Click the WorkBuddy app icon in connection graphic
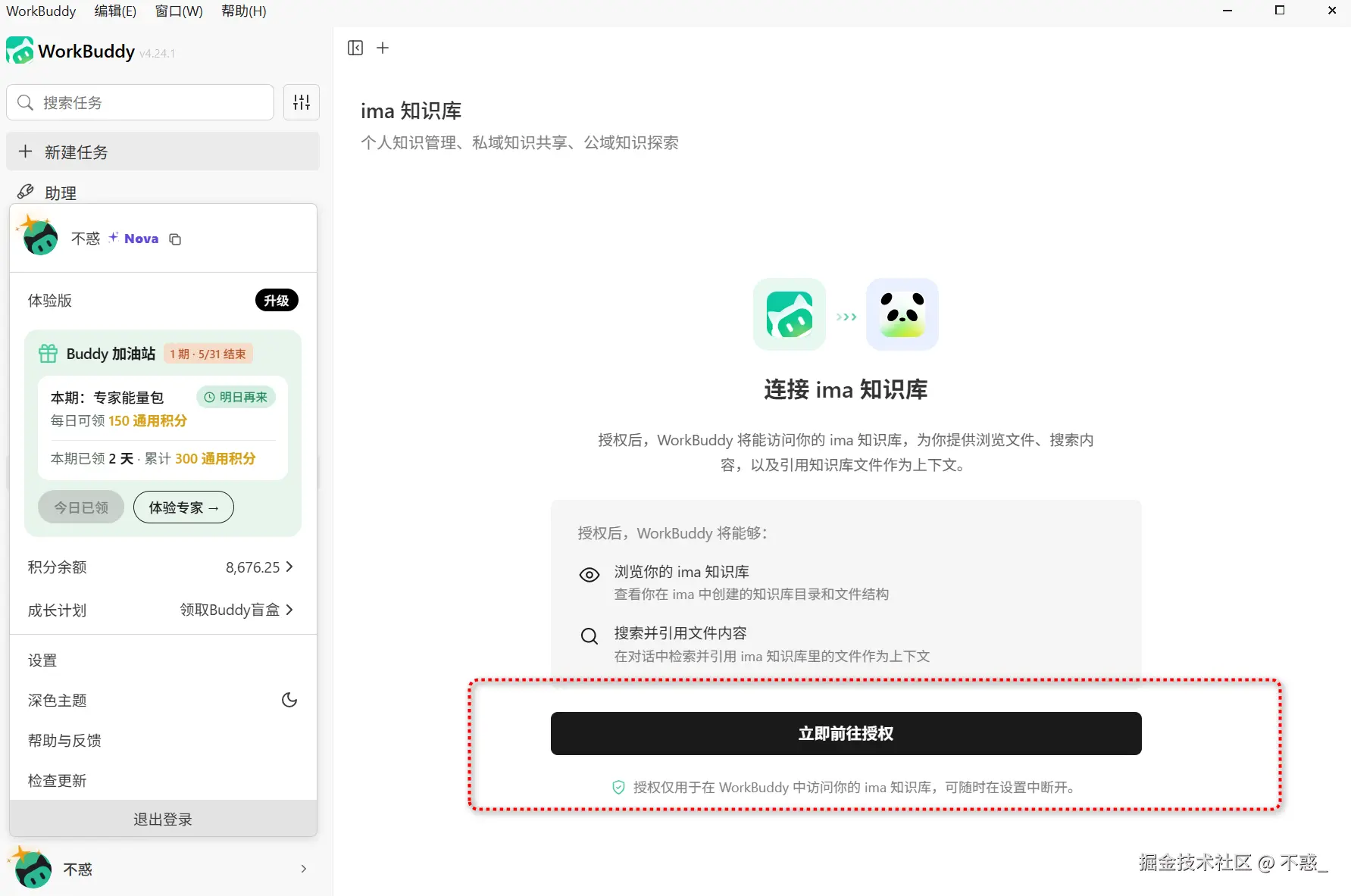Screen dimensions: 1351x896 point(789,314)
